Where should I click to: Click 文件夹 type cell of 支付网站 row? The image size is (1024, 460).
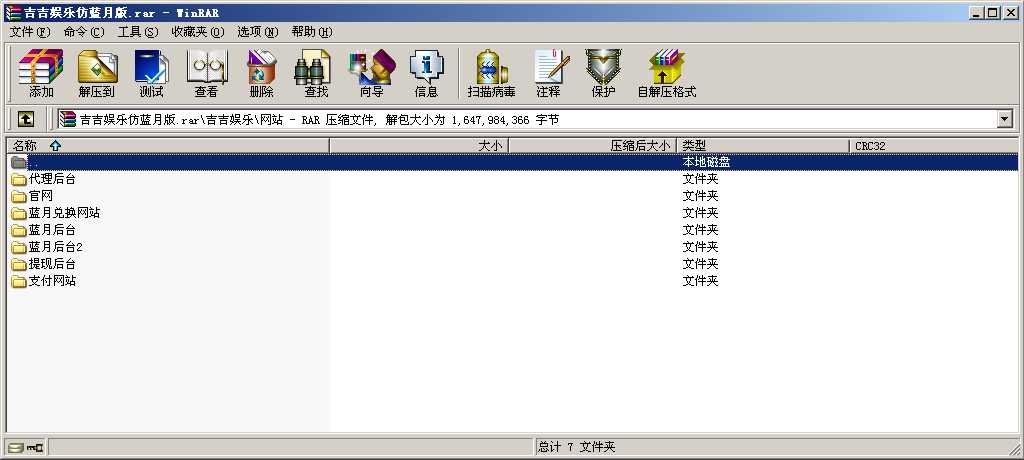click(x=700, y=281)
